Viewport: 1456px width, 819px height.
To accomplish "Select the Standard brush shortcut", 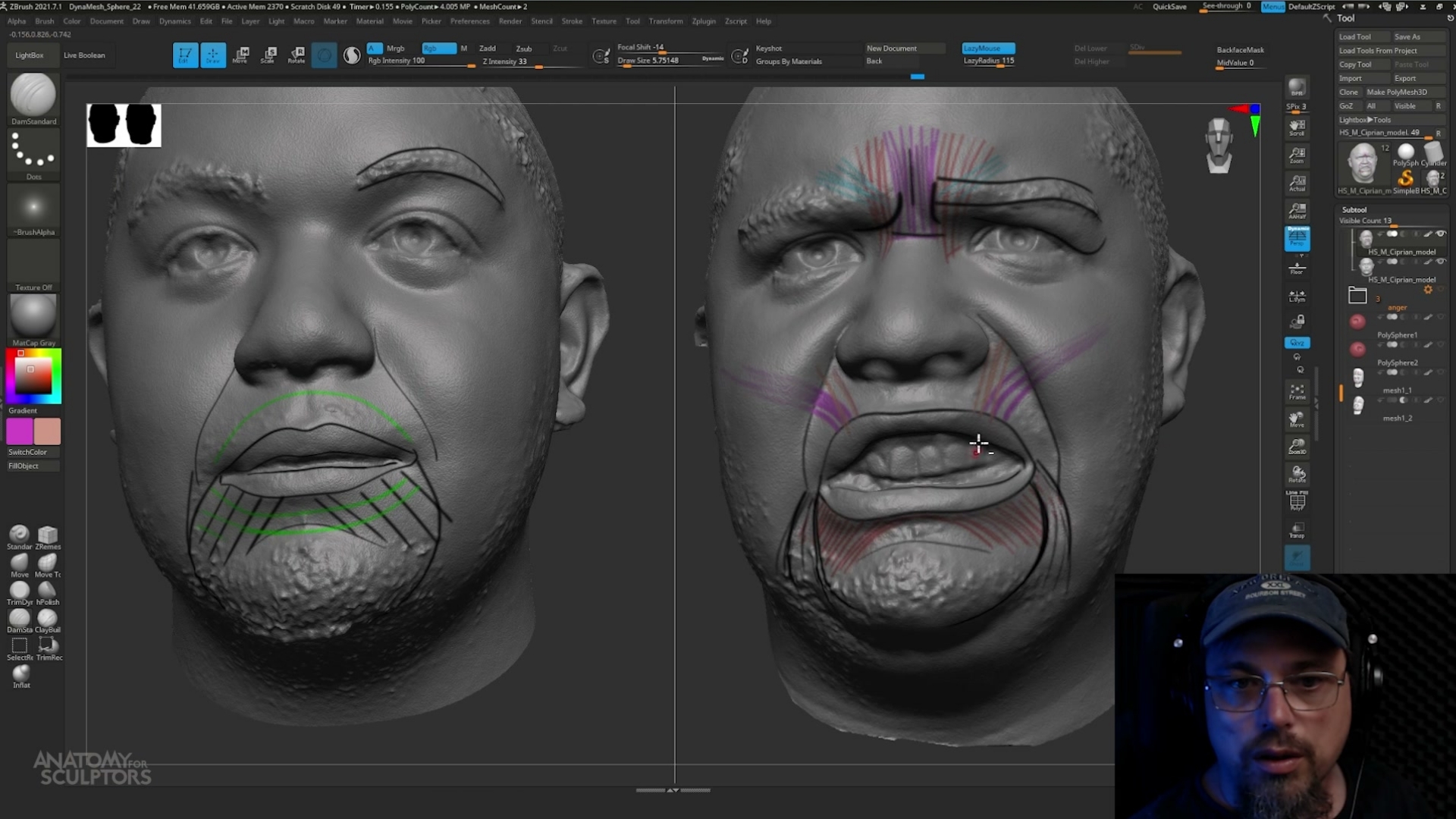I will tap(20, 538).
